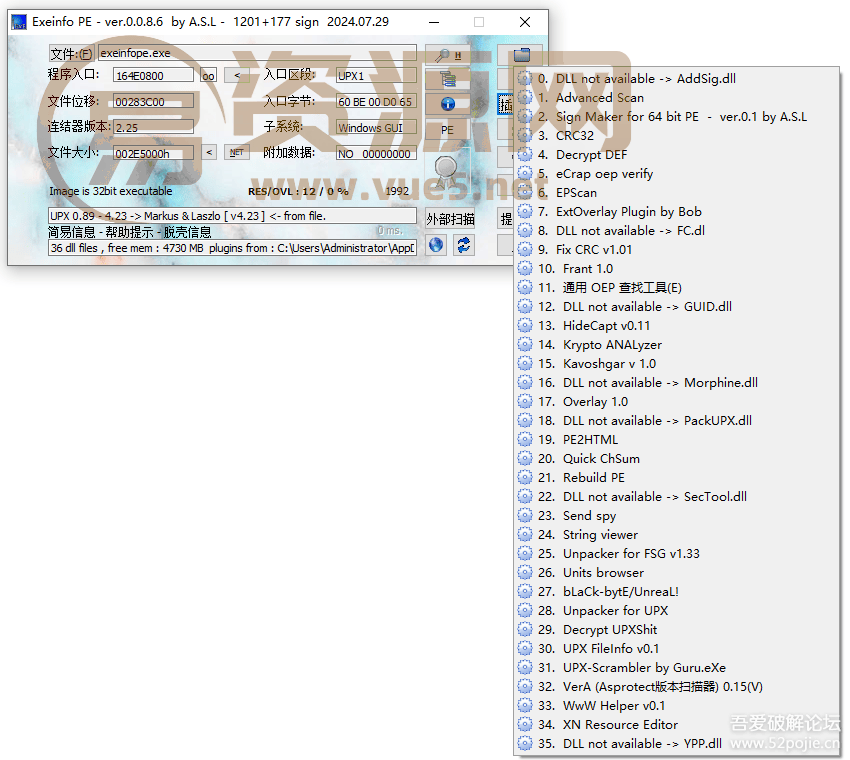
Task: Click gear icon next to SecTool.dll entry
Action: [525, 497]
